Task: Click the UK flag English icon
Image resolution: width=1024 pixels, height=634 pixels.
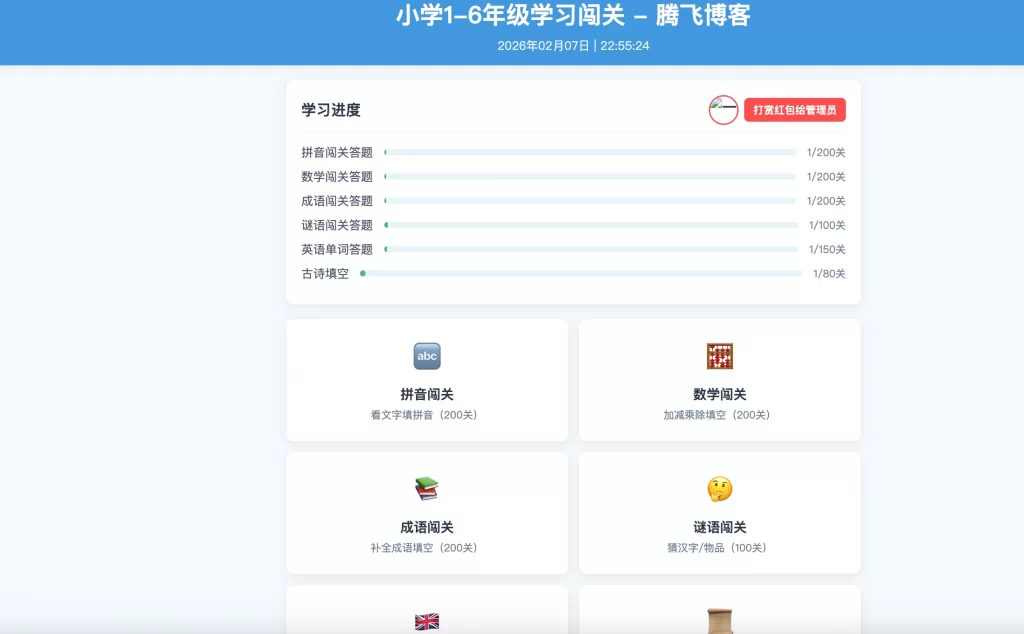Action: 427,622
